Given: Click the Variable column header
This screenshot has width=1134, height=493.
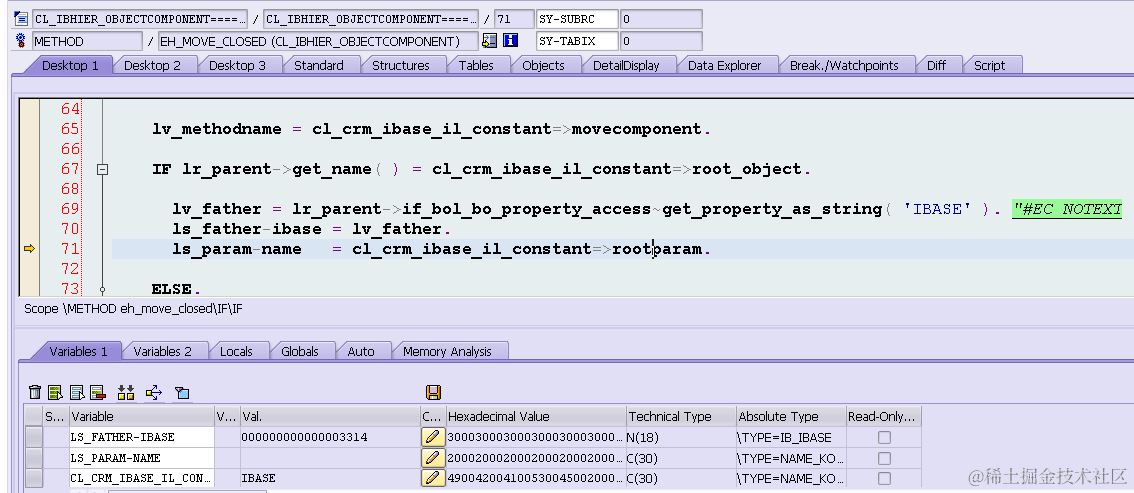Looking at the screenshot, I should (x=142, y=416).
